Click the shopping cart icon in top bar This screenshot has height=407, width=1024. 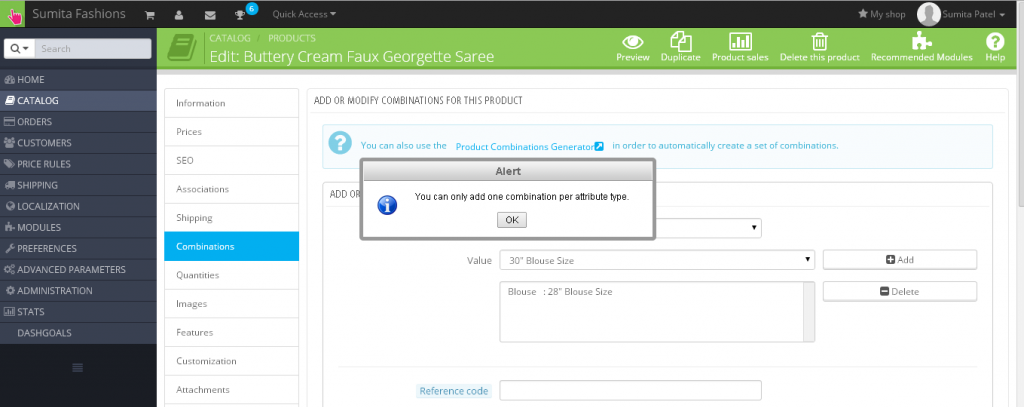pyautogui.click(x=149, y=15)
